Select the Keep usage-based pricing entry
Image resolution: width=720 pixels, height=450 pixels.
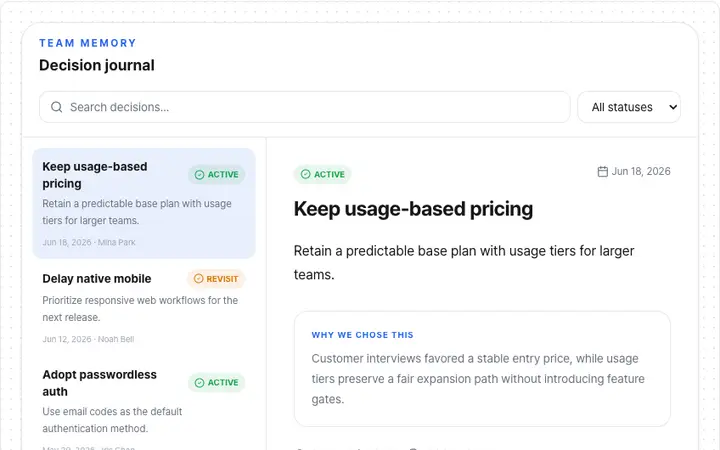click(144, 203)
